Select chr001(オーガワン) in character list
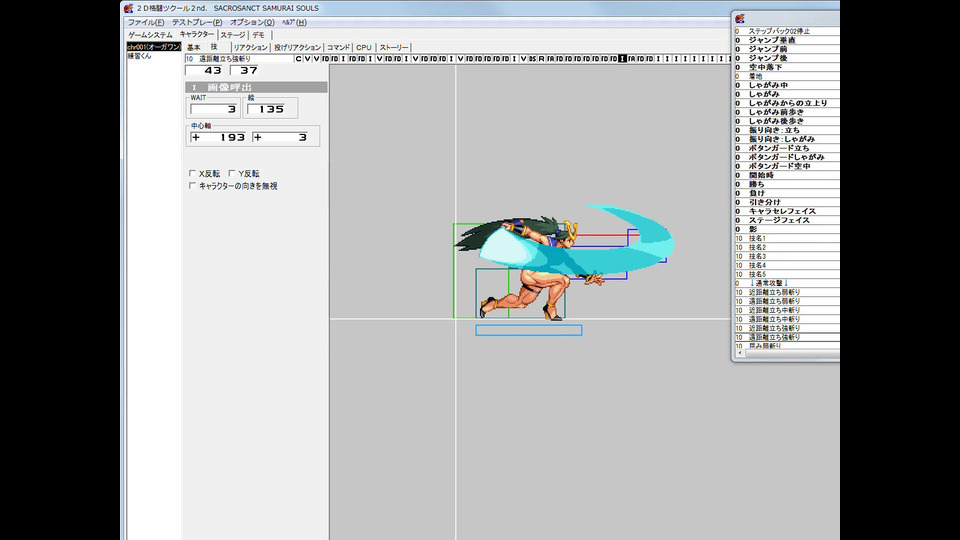The width and height of the screenshot is (960, 540). click(154, 47)
